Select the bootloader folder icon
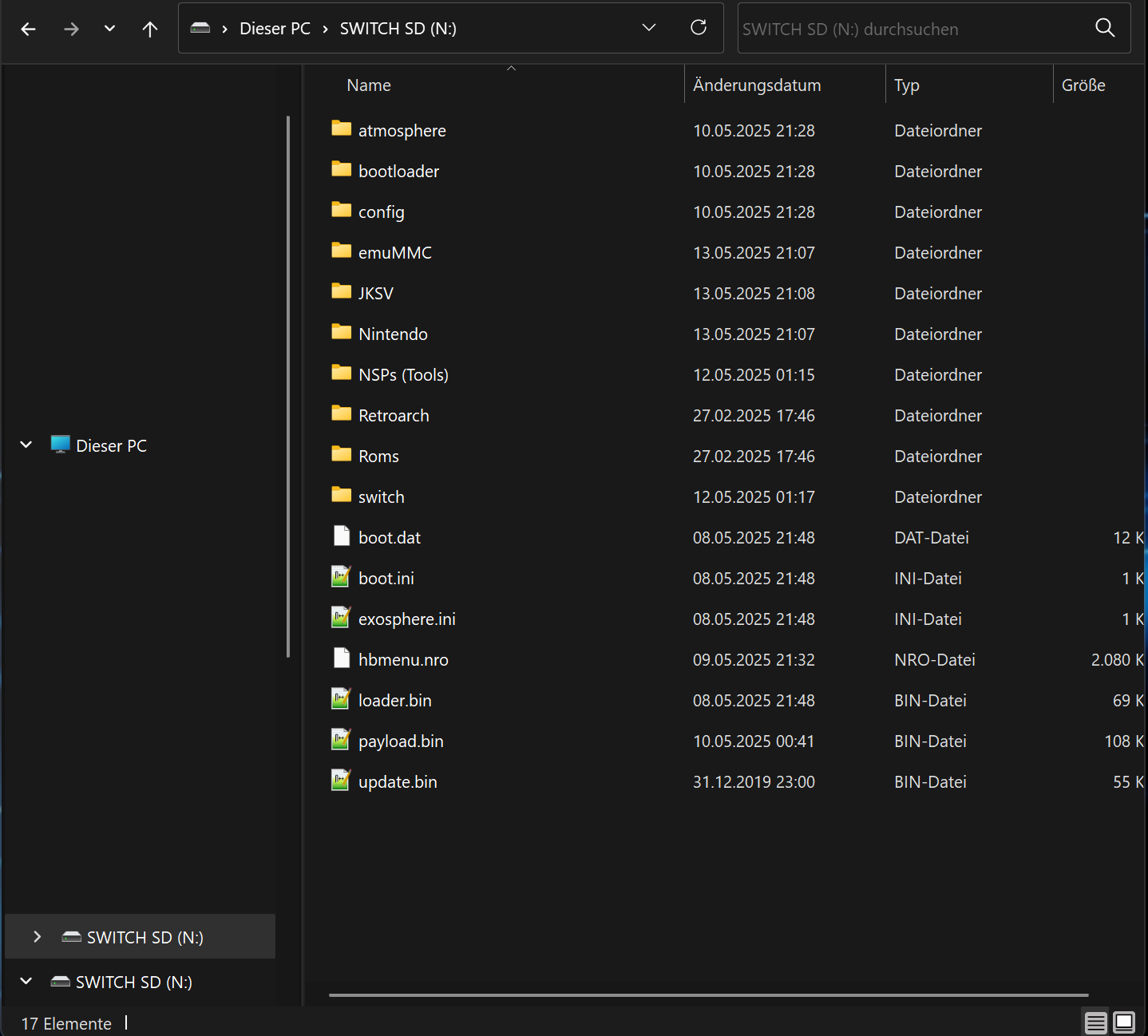Image resolution: width=1148 pixels, height=1036 pixels. point(342,169)
